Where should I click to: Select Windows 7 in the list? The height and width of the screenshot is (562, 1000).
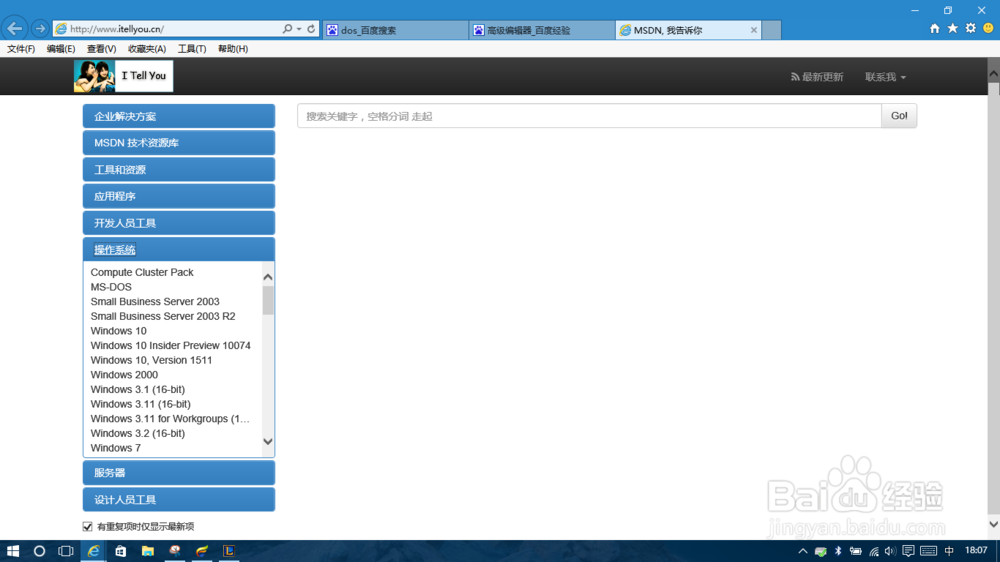115,448
